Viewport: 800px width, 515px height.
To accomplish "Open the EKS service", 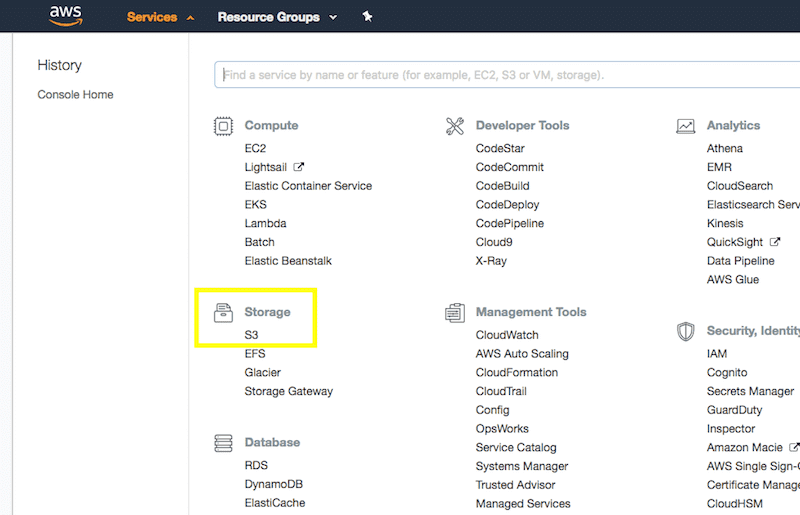I will (255, 205).
